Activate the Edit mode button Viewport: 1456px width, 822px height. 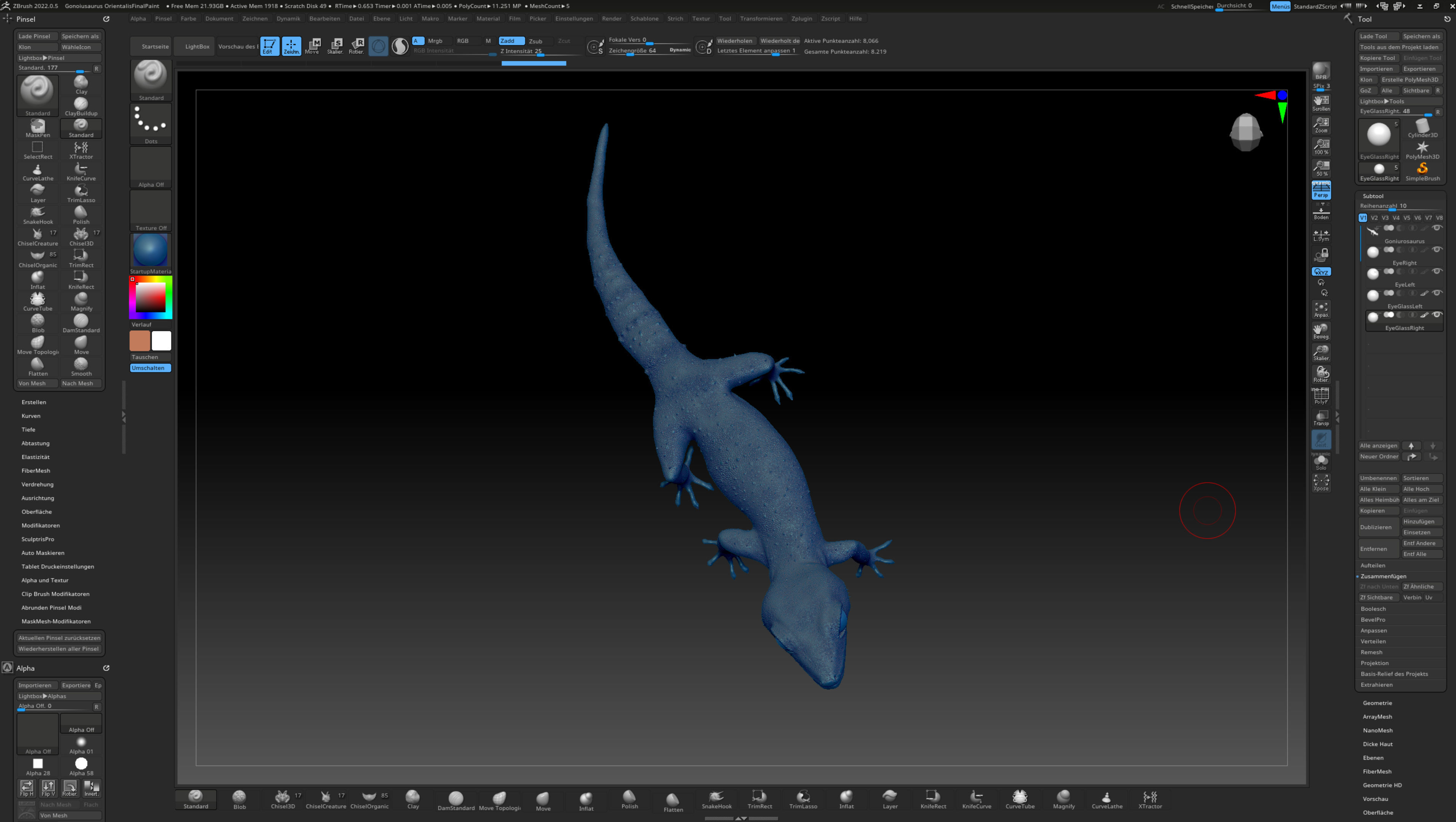click(x=269, y=46)
